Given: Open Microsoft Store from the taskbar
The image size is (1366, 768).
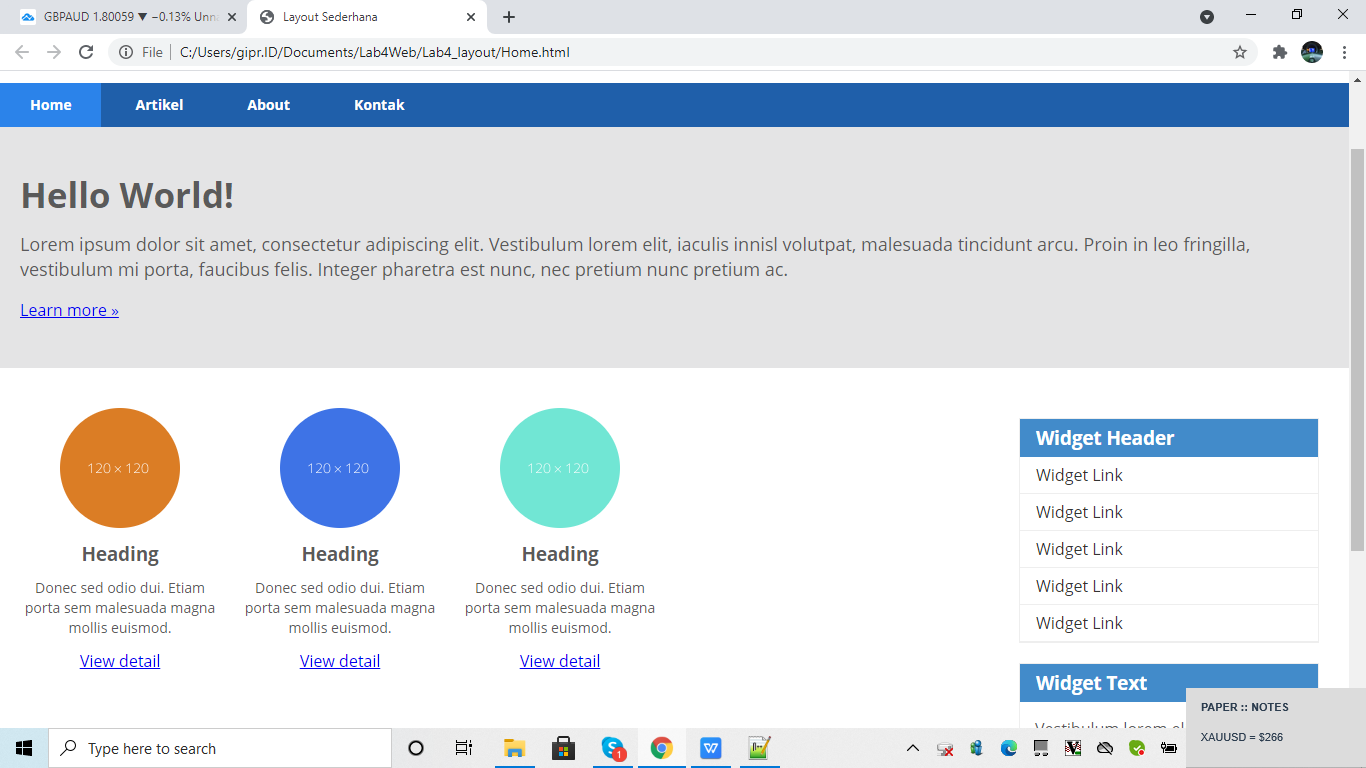Looking at the screenshot, I should coord(563,748).
